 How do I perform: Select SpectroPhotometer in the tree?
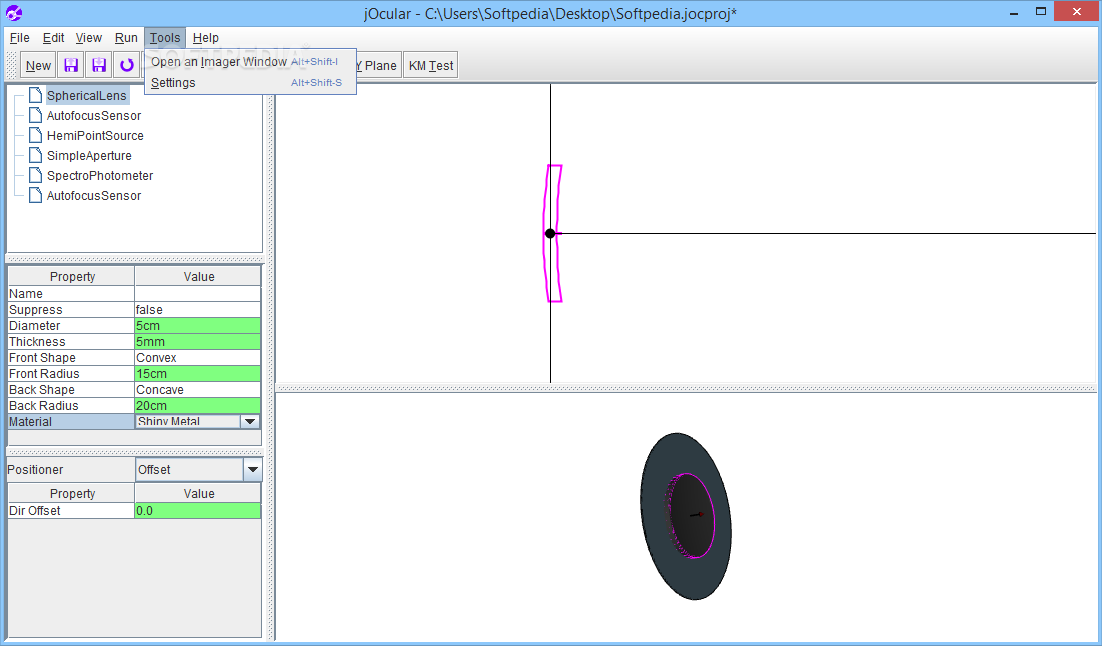tap(100, 176)
